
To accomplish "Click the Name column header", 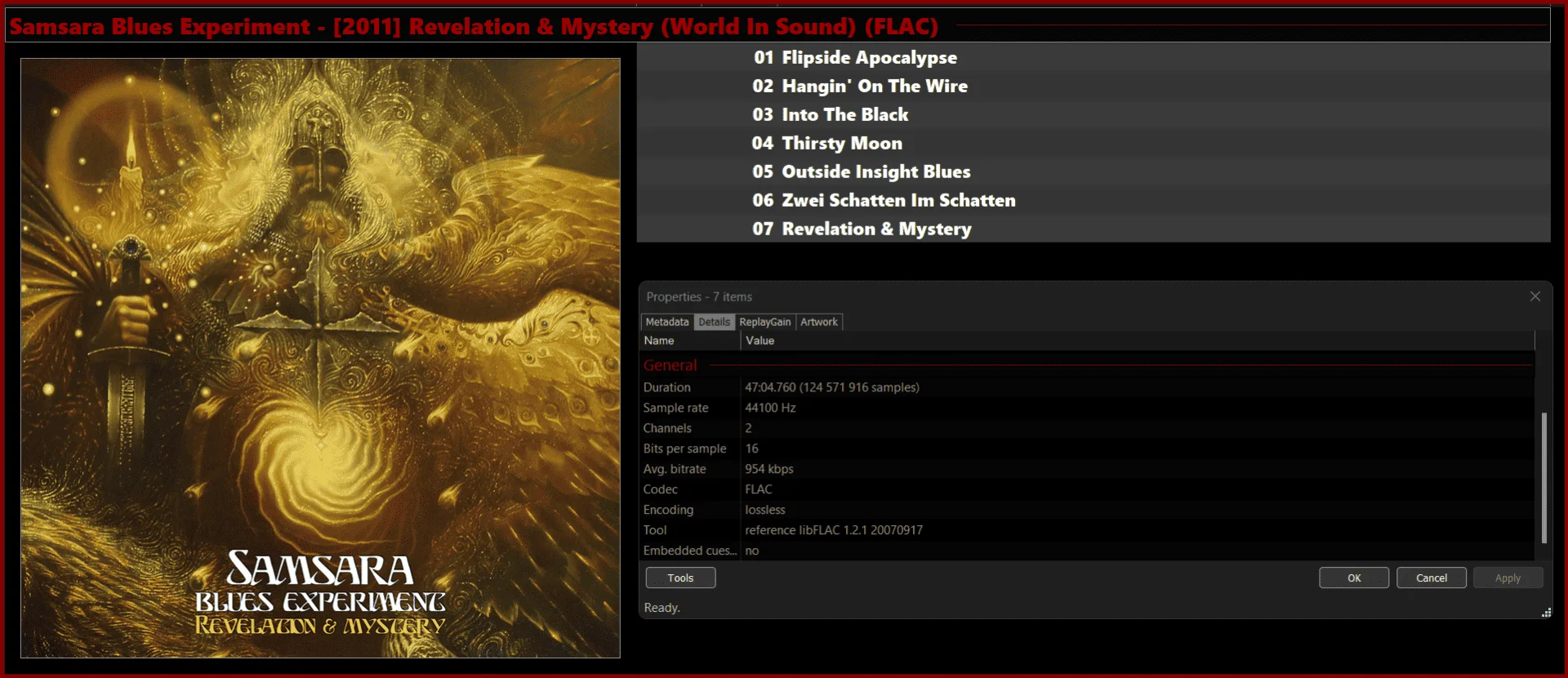I will (x=690, y=341).
